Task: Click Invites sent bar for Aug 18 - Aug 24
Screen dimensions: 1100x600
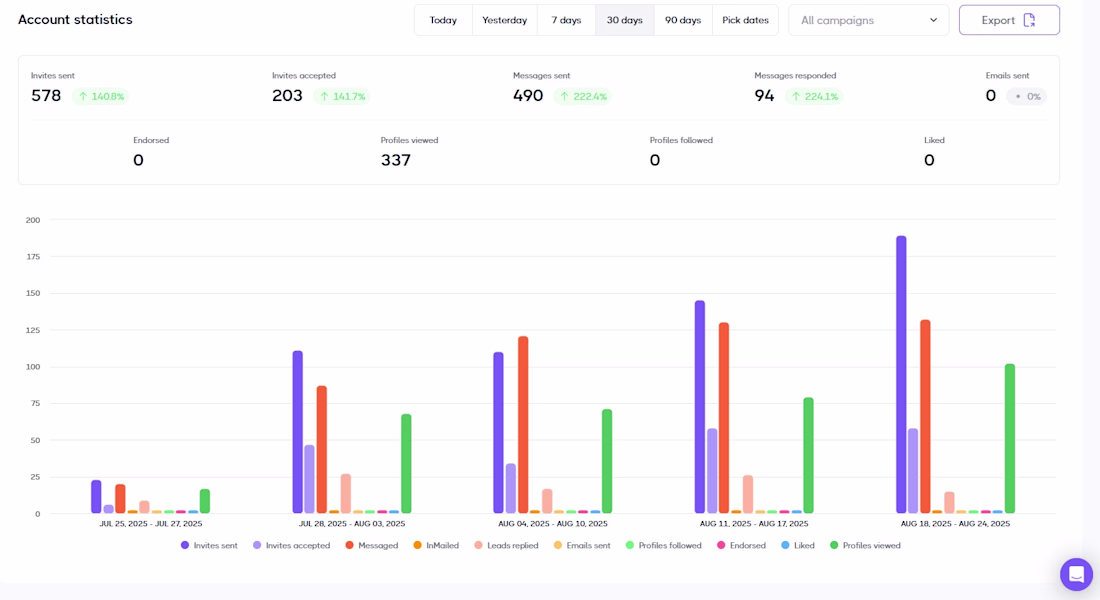Action: (901, 375)
